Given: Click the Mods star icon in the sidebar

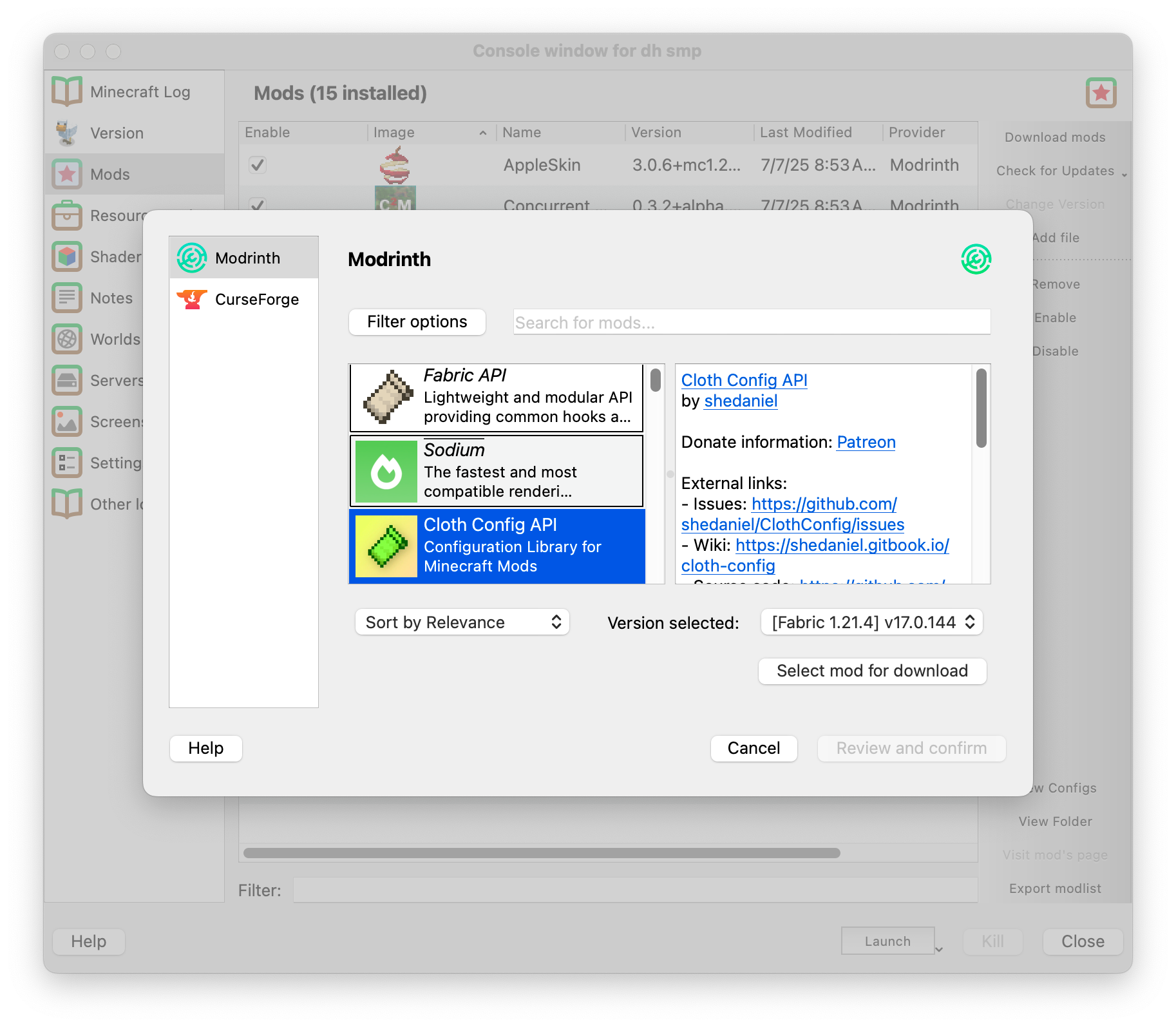Looking at the screenshot, I should click(67, 174).
